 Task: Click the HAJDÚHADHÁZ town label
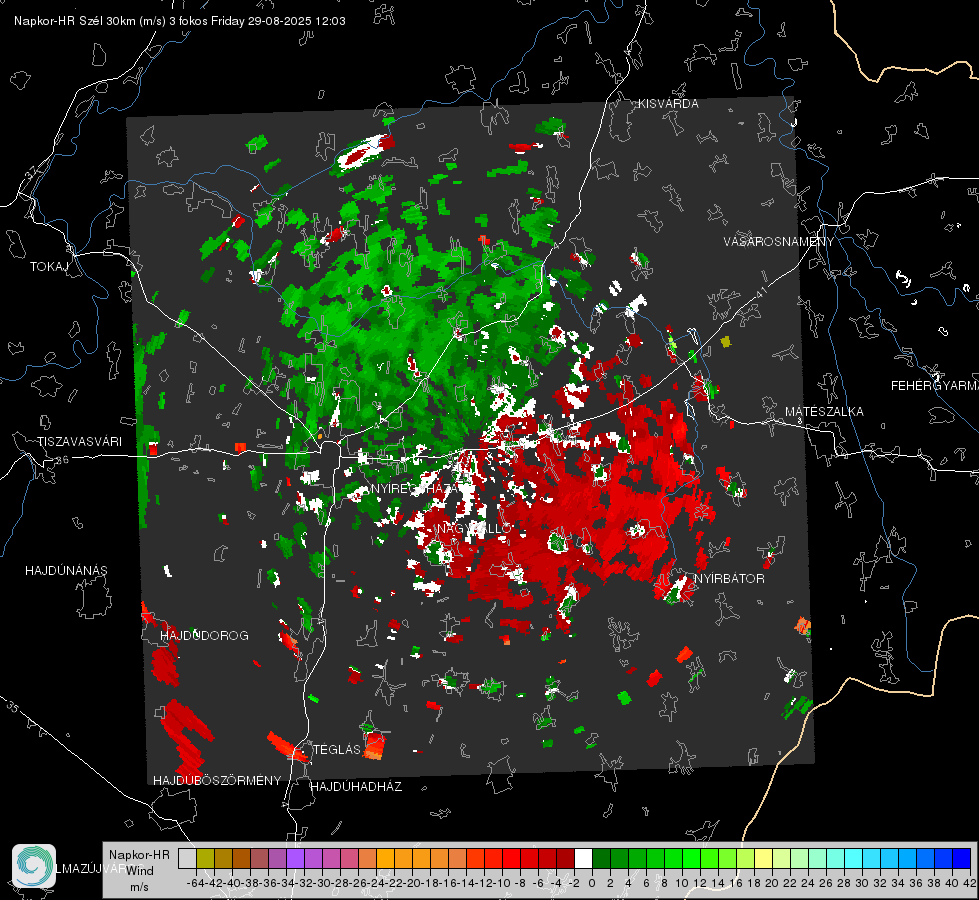pyautogui.click(x=356, y=787)
